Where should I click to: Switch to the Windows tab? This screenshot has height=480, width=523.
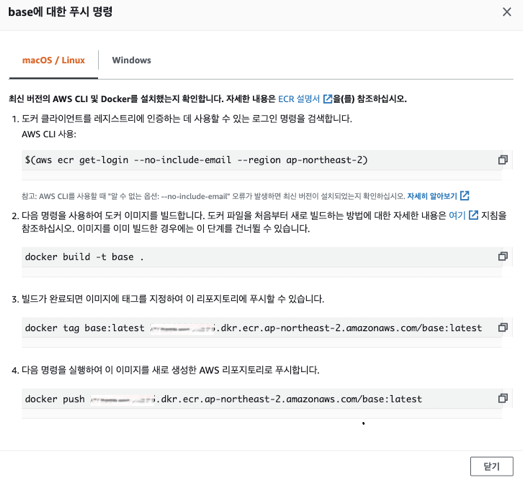coord(131,60)
